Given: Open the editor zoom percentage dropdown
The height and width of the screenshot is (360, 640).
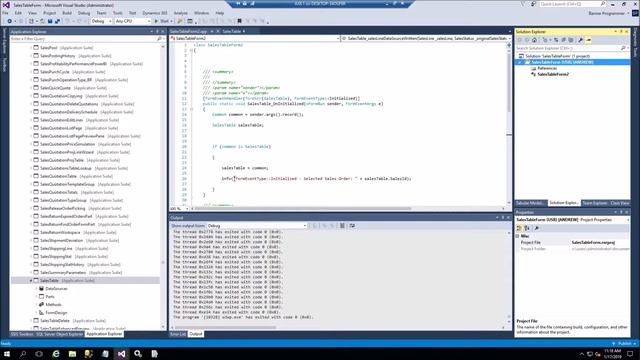Looking at the screenshot, I should (x=179, y=209).
